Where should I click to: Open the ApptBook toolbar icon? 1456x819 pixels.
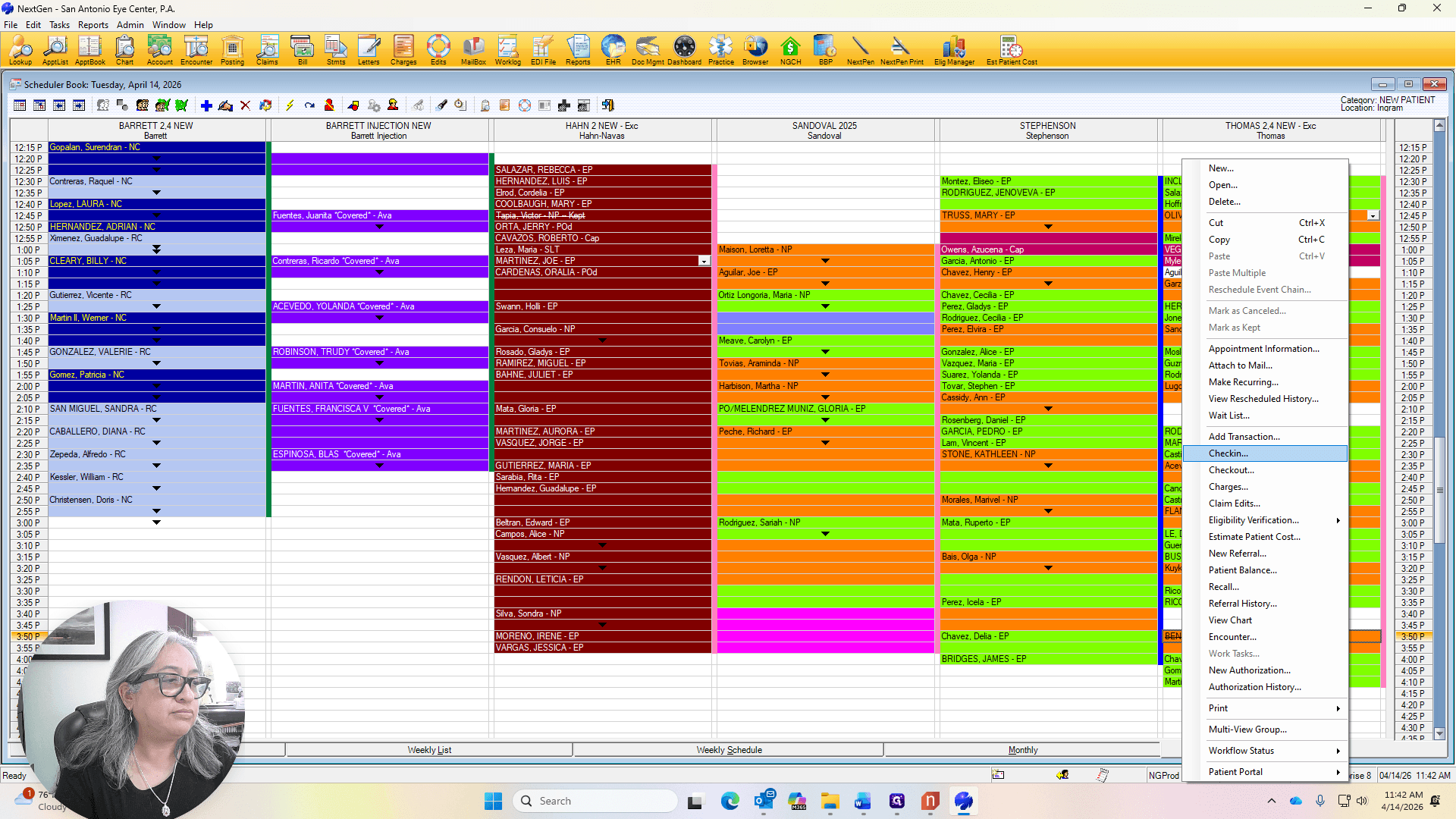[x=90, y=50]
